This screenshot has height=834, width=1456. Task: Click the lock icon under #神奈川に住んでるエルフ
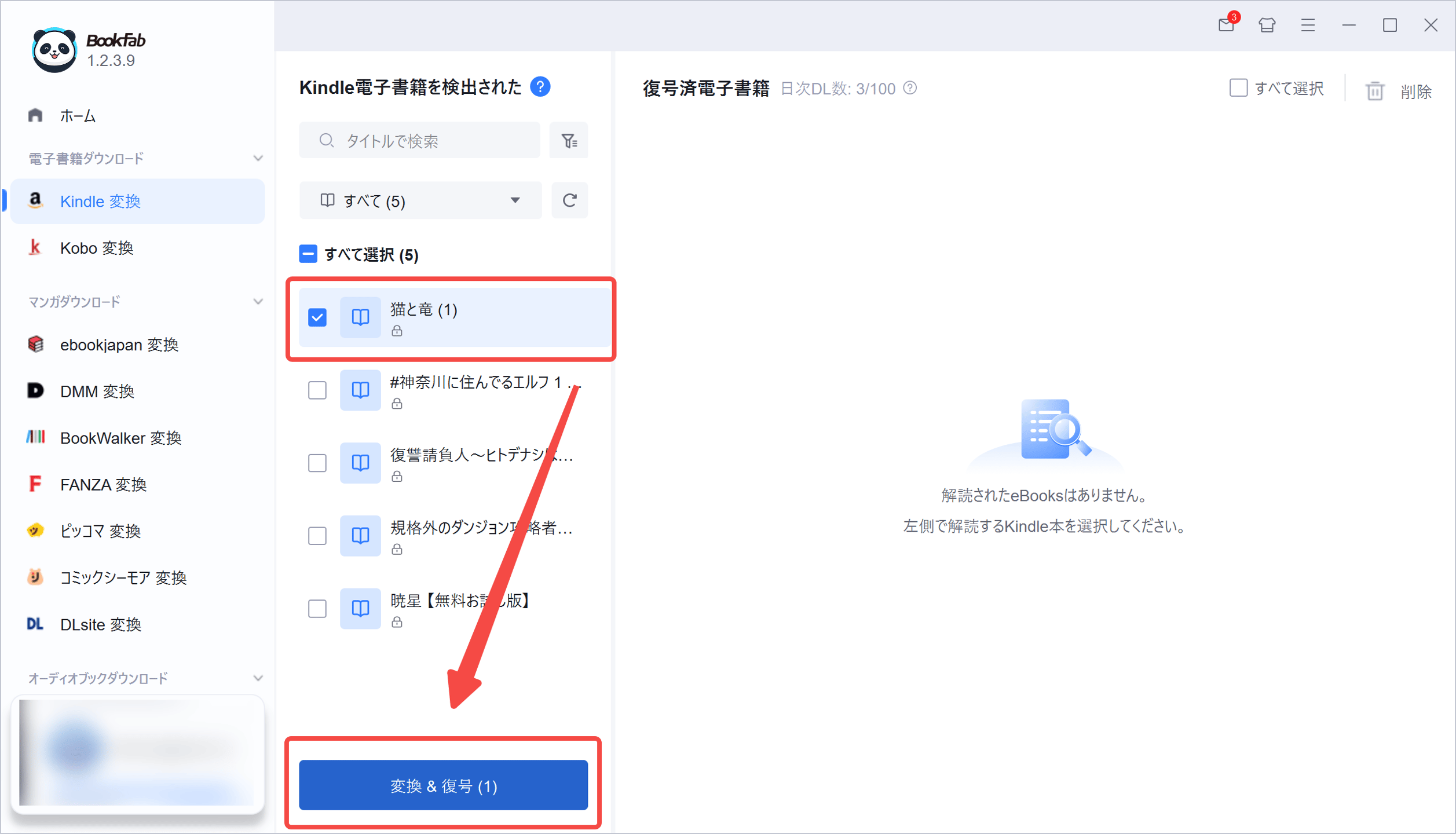pos(397,404)
